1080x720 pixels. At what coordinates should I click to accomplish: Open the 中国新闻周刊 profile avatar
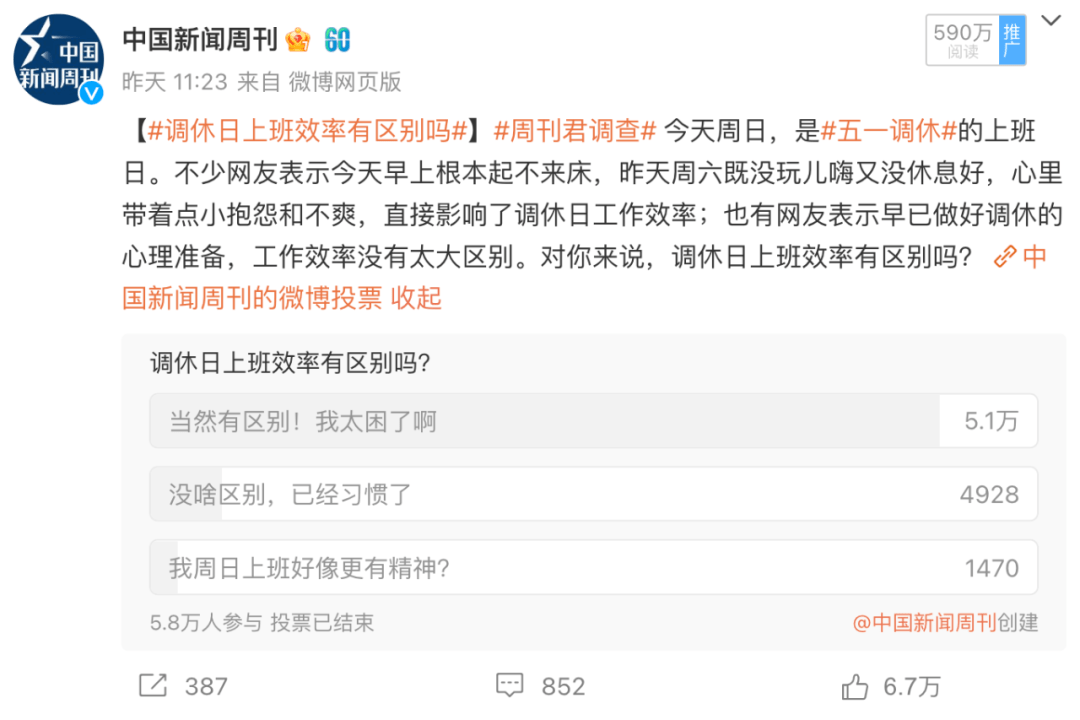tap(59, 59)
